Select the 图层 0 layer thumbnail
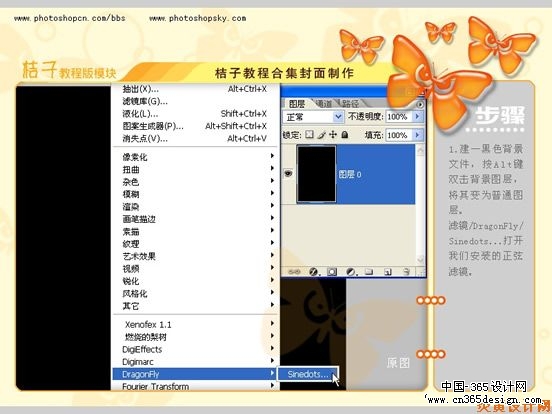This screenshot has height=414, width=552. [316, 174]
